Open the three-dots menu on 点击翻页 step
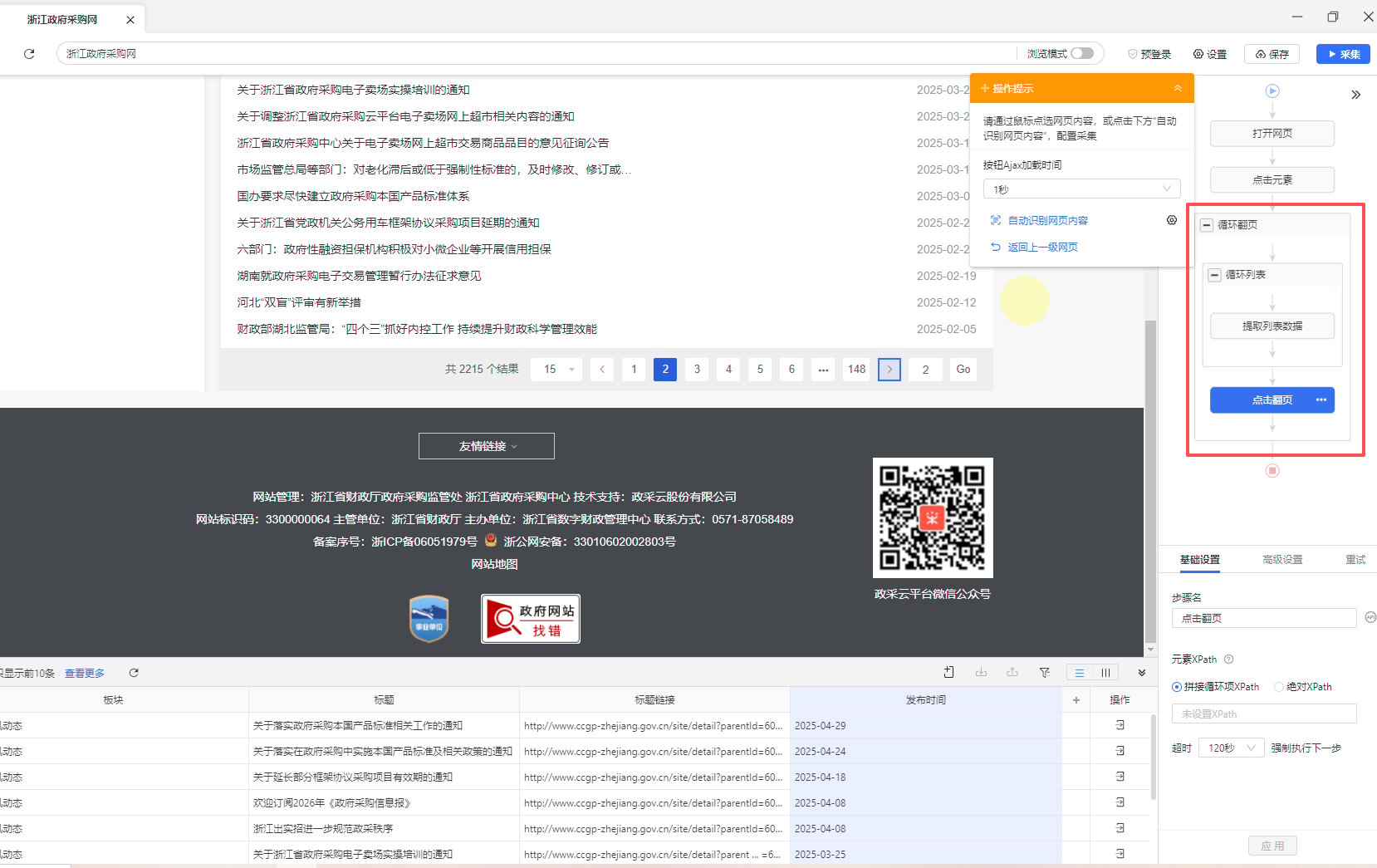Viewport: 1377px width, 868px height. [1321, 400]
